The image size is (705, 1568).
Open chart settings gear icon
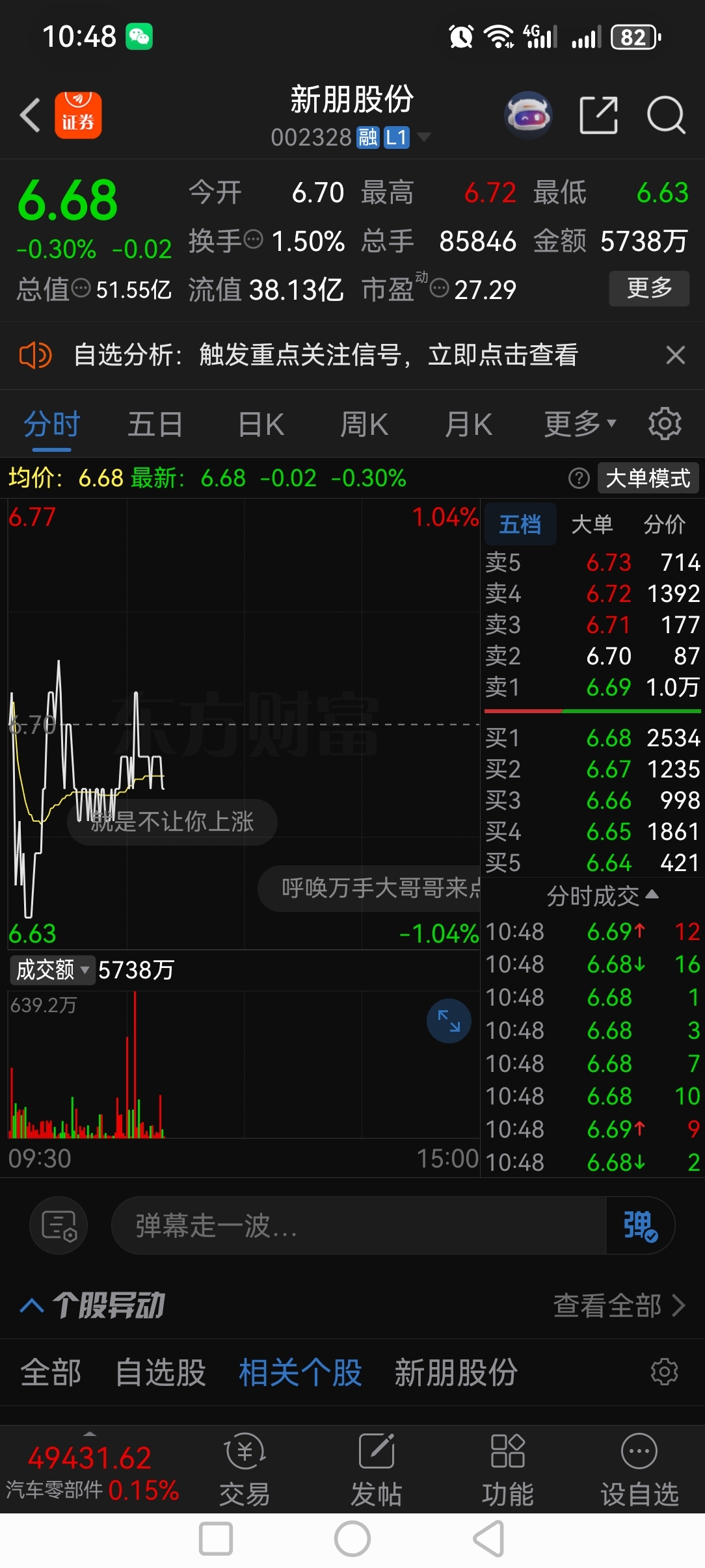pyautogui.click(x=665, y=424)
